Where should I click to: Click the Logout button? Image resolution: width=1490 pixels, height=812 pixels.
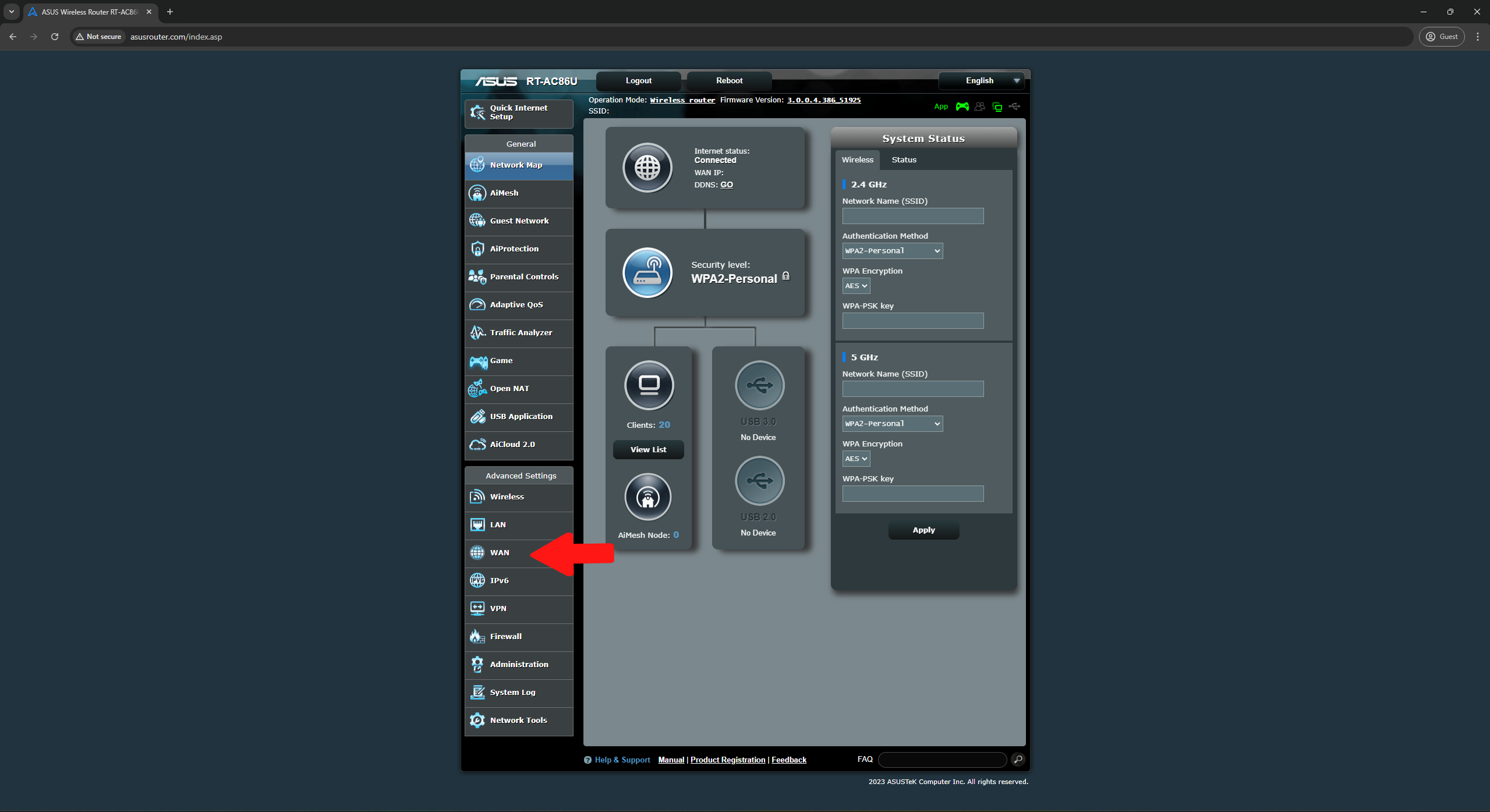point(638,81)
